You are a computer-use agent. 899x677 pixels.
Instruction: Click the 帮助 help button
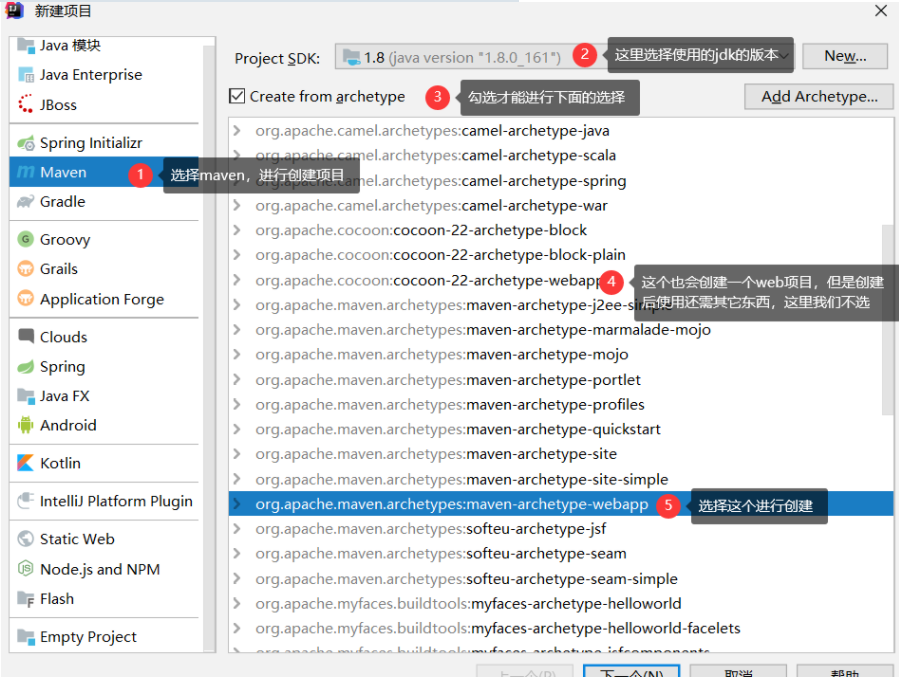[x=845, y=672]
